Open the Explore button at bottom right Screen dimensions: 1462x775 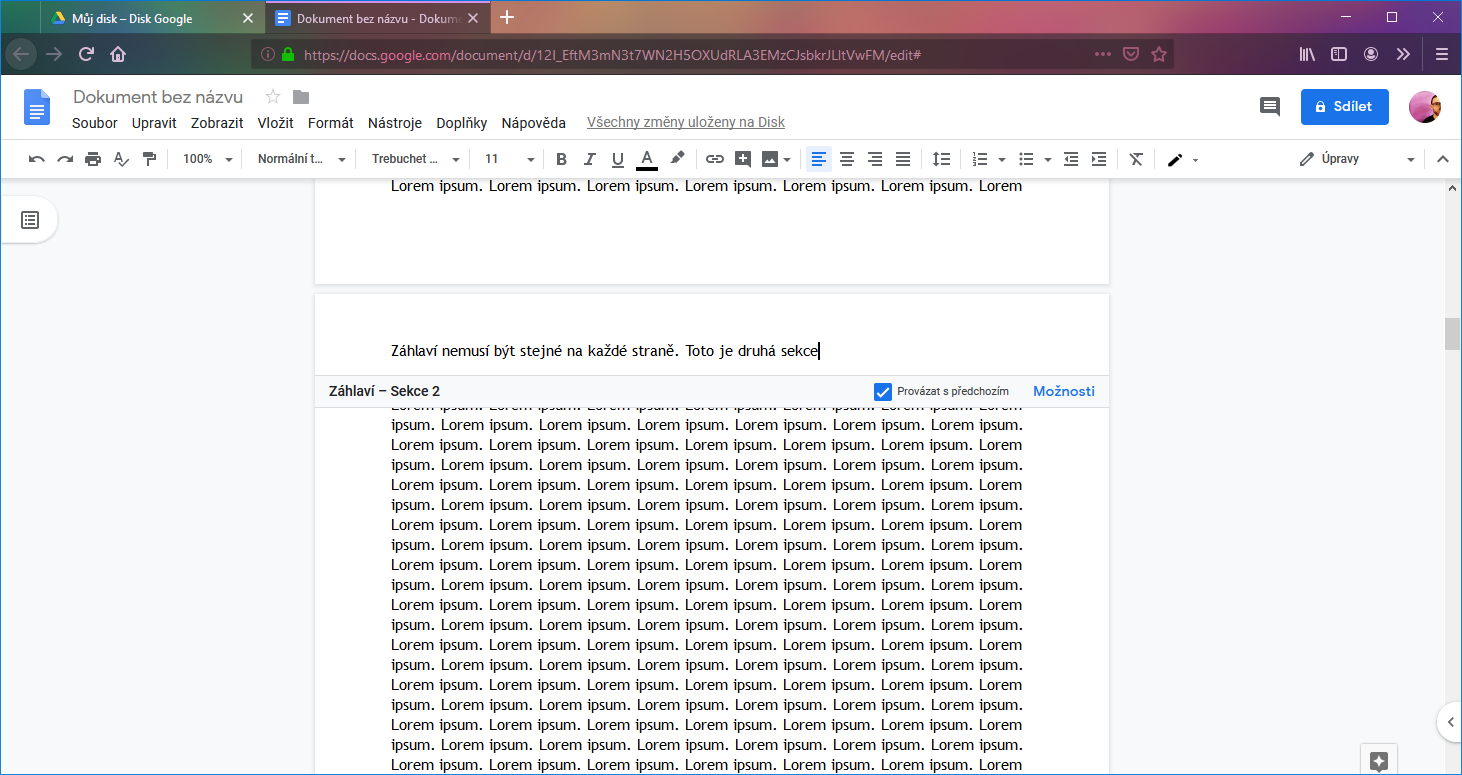(1379, 761)
